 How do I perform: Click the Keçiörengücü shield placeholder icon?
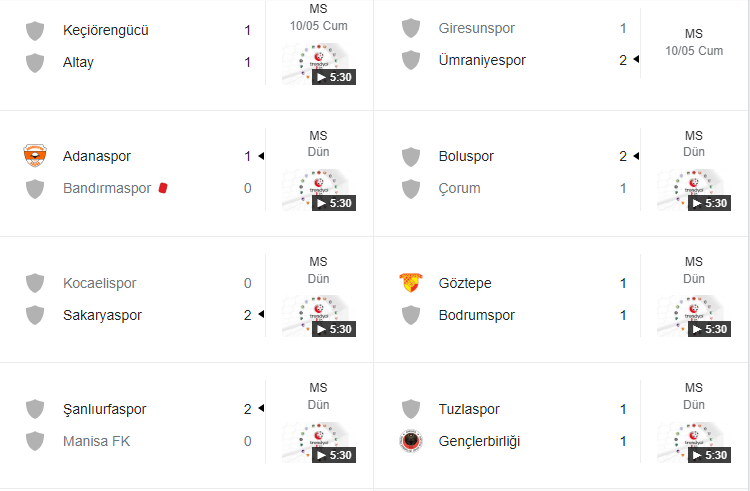pos(35,30)
